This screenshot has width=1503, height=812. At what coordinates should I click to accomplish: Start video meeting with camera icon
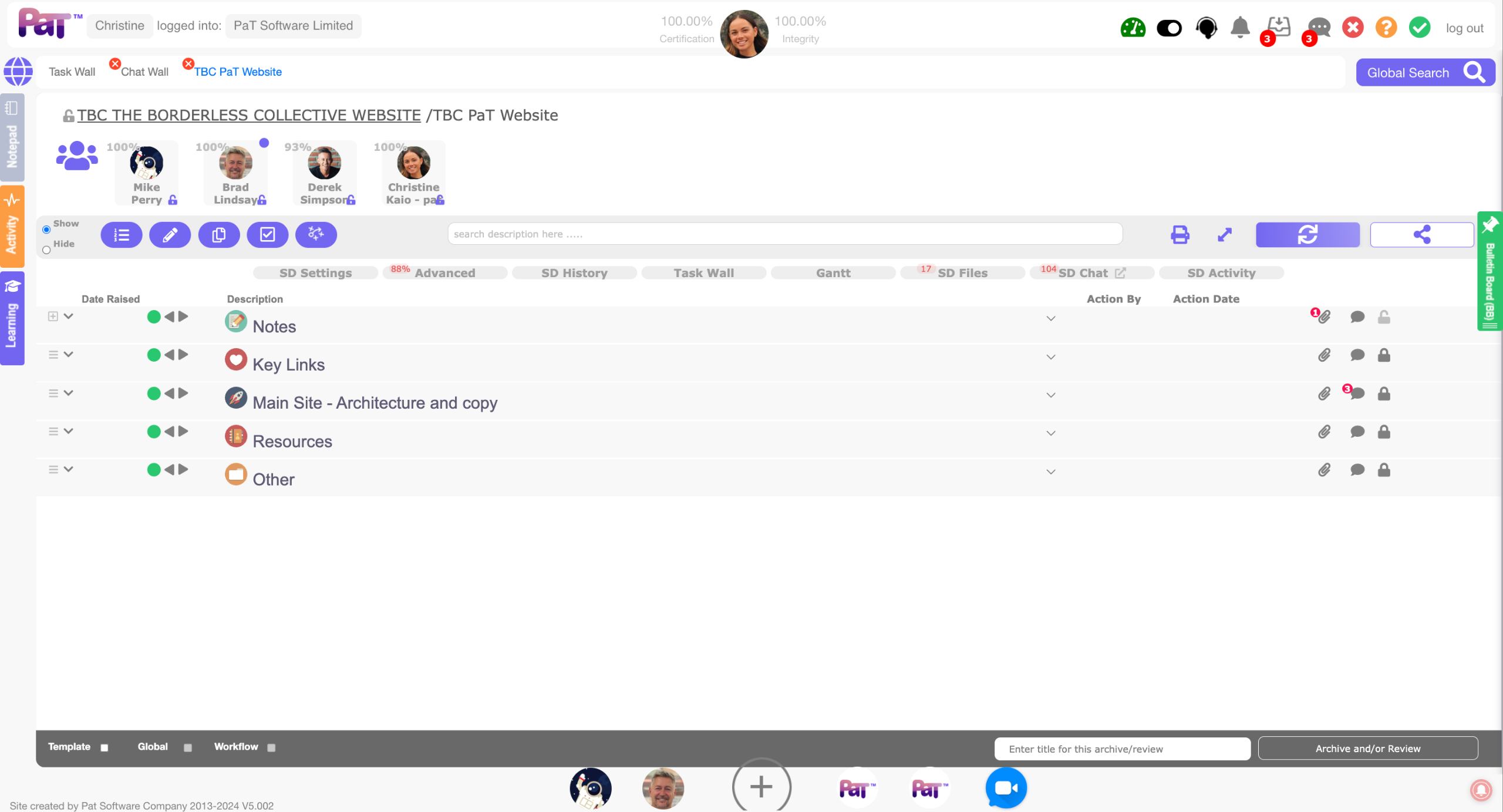click(x=1006, y=787)
